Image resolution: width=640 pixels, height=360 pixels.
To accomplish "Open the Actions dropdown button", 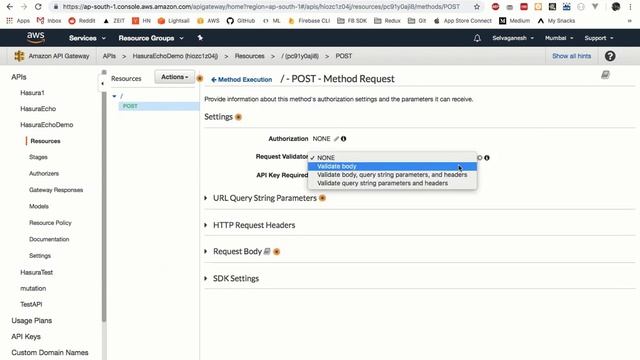I will 174,77.
